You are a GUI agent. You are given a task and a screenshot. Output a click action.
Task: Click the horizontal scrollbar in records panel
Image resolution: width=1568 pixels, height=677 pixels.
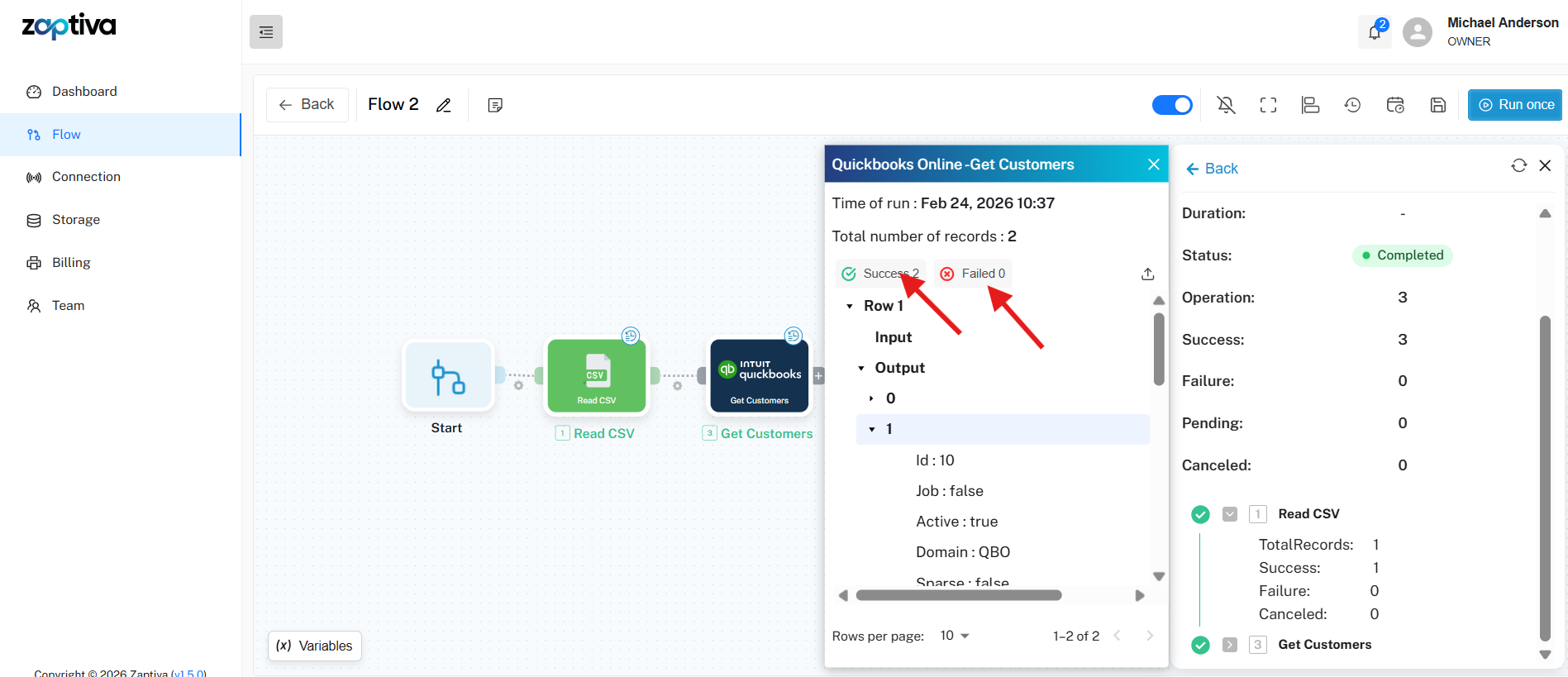coord(959,595)
